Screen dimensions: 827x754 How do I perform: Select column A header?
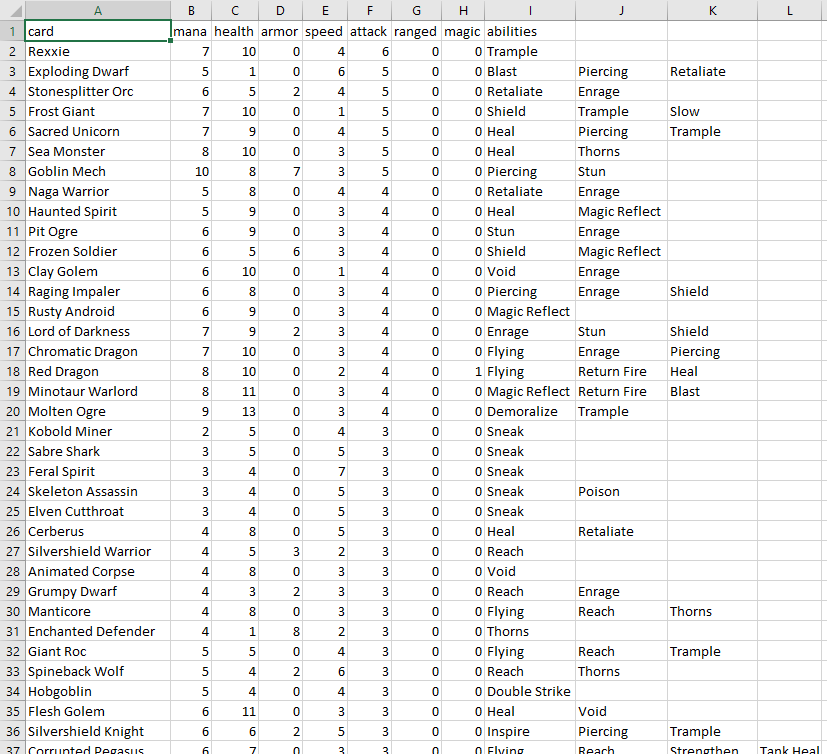(98, 10)
